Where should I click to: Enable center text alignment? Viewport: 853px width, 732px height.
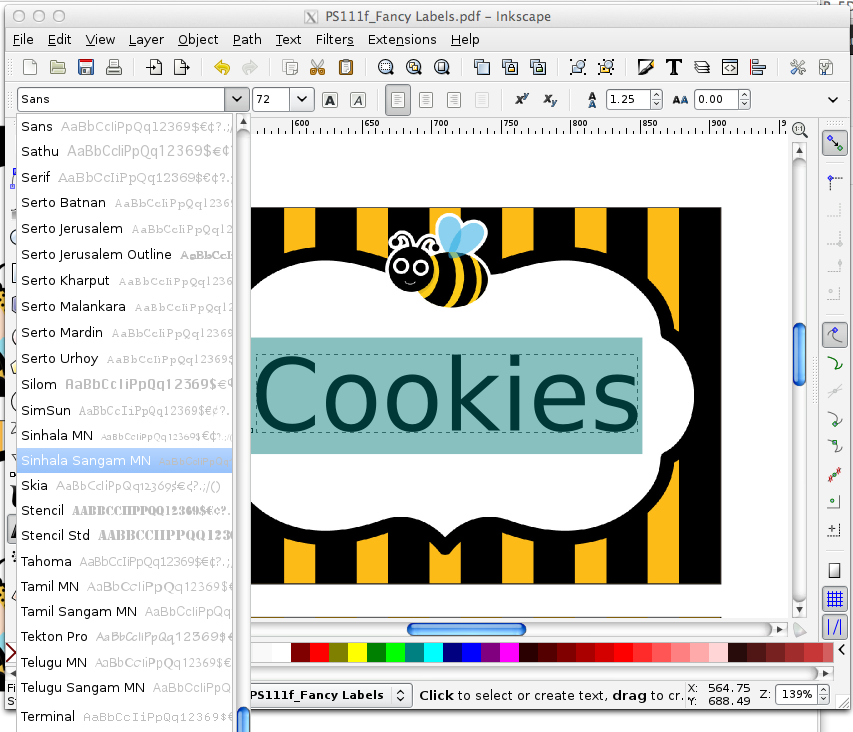[x=426, y=100]
